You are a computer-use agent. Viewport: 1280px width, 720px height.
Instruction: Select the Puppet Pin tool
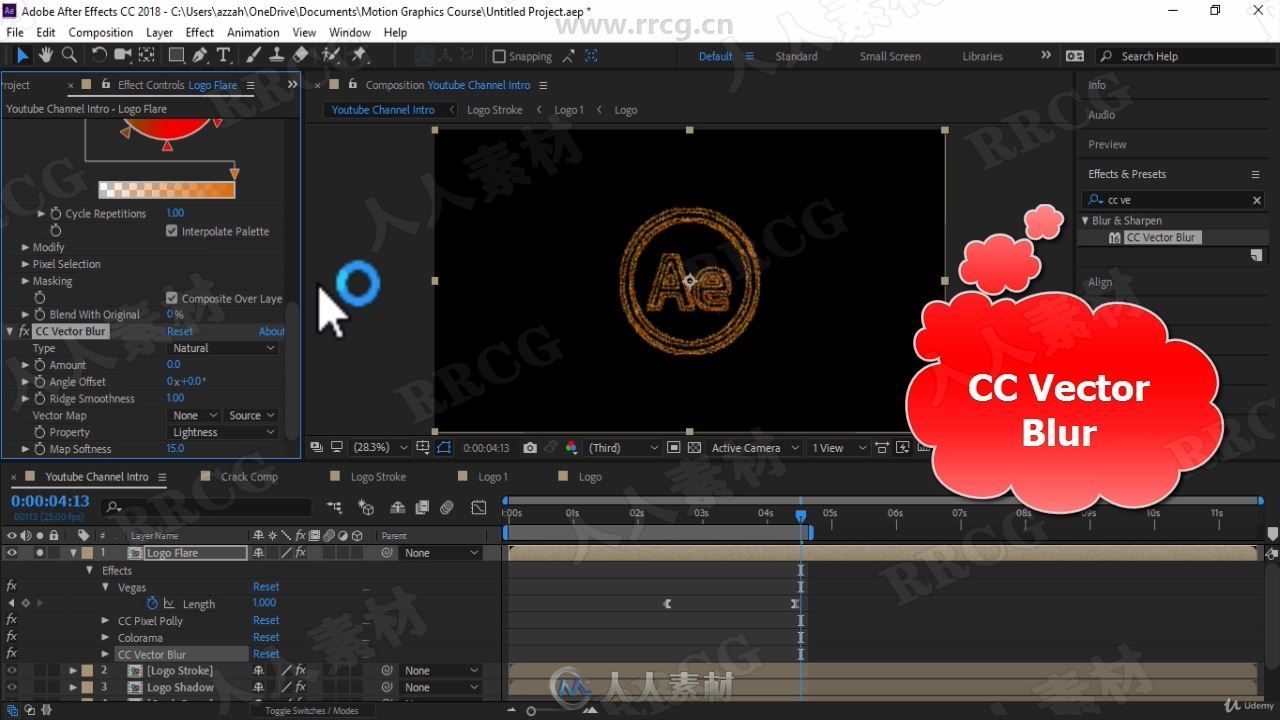click(358, 56)
